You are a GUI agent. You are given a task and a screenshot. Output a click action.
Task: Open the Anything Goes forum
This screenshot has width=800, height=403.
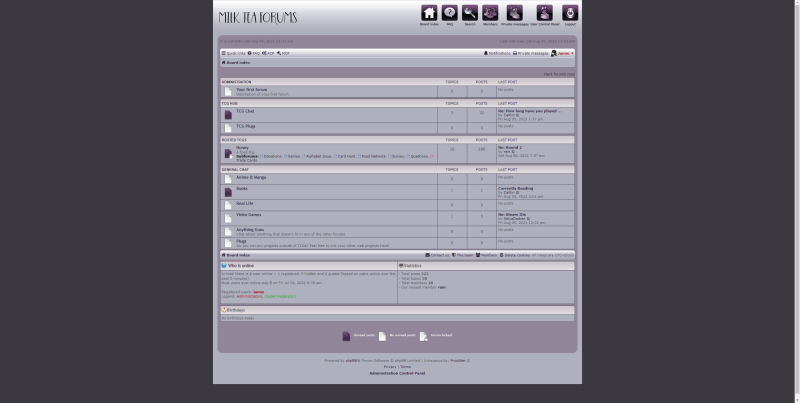[250, 230]
